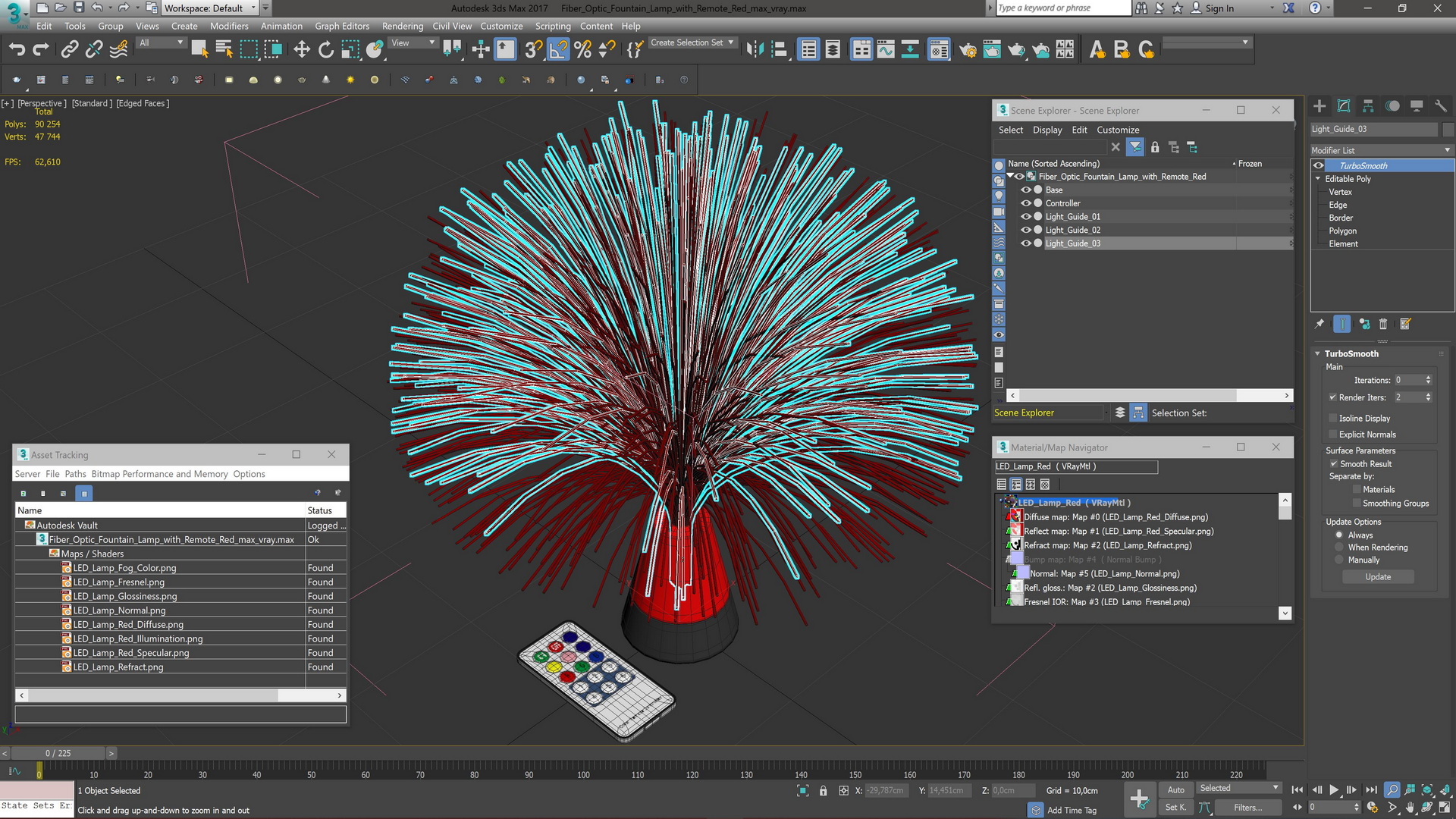Uncheck the Smooth Result checkbox
The height and width of the screenshot is (819, 1456).
click(1333, 464)
